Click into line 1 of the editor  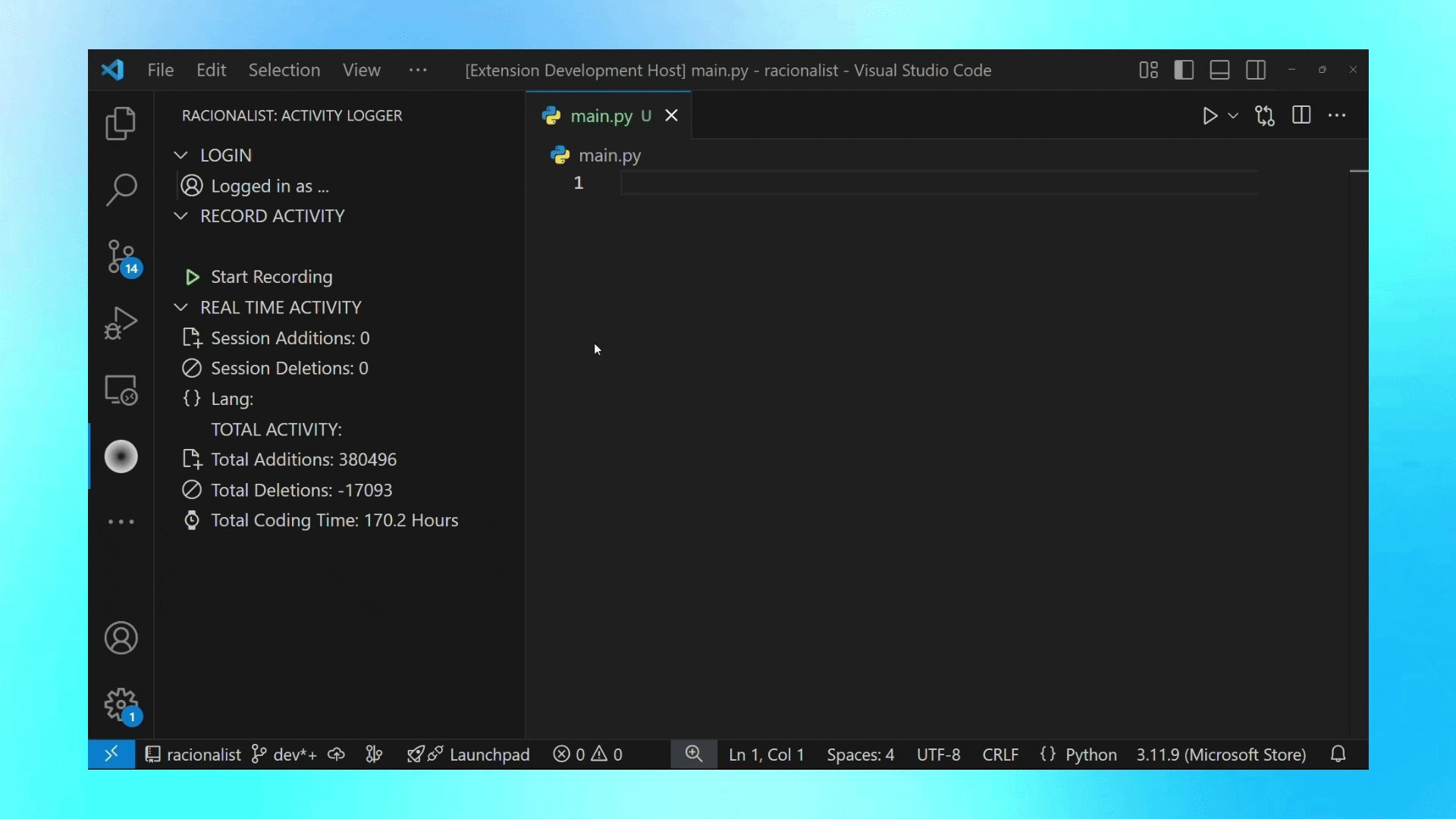[910, 183]
